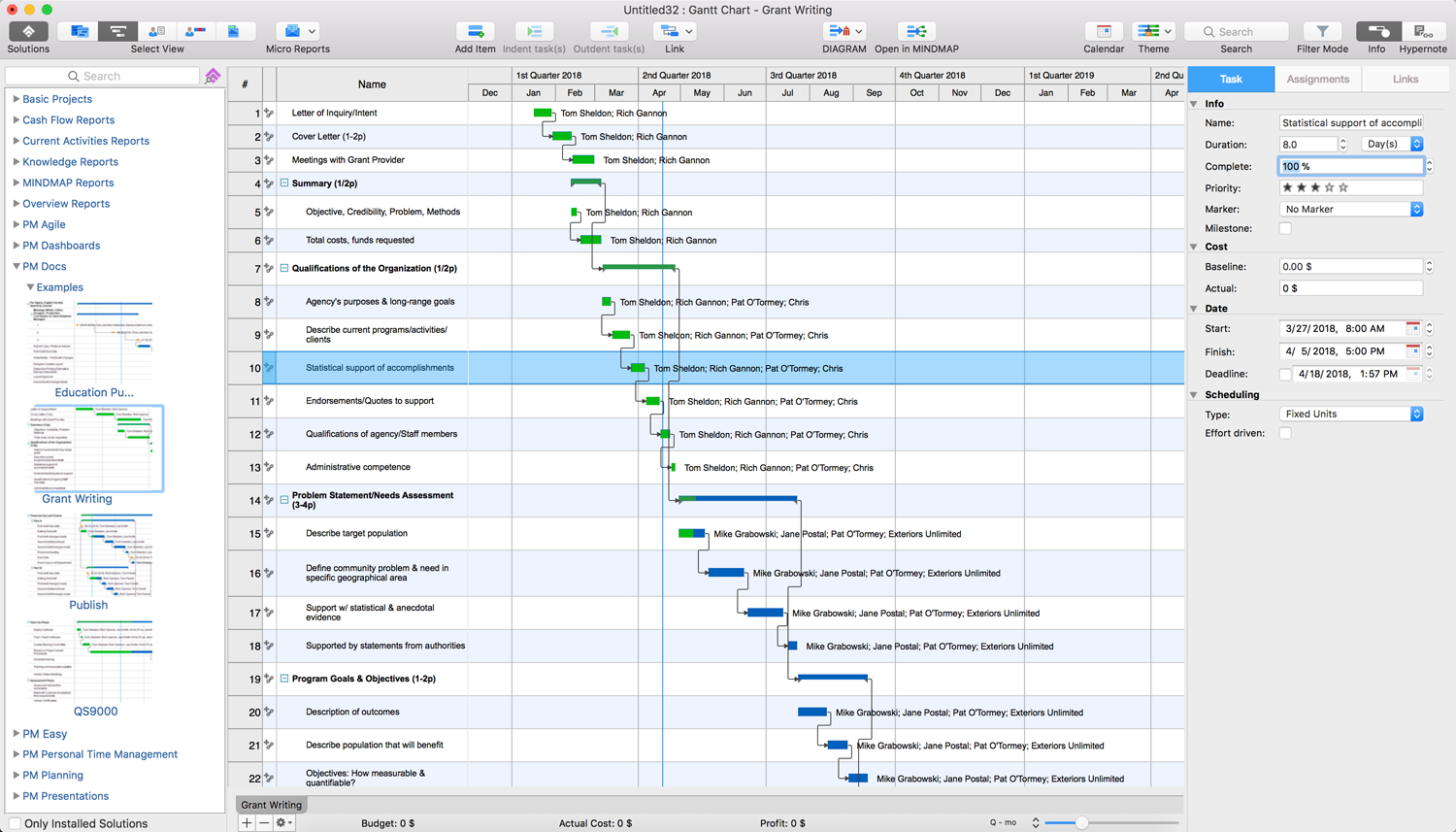Open the DIAGRAM view icon
Viewport: 1456px width, 832px height.
click(839, 32)
